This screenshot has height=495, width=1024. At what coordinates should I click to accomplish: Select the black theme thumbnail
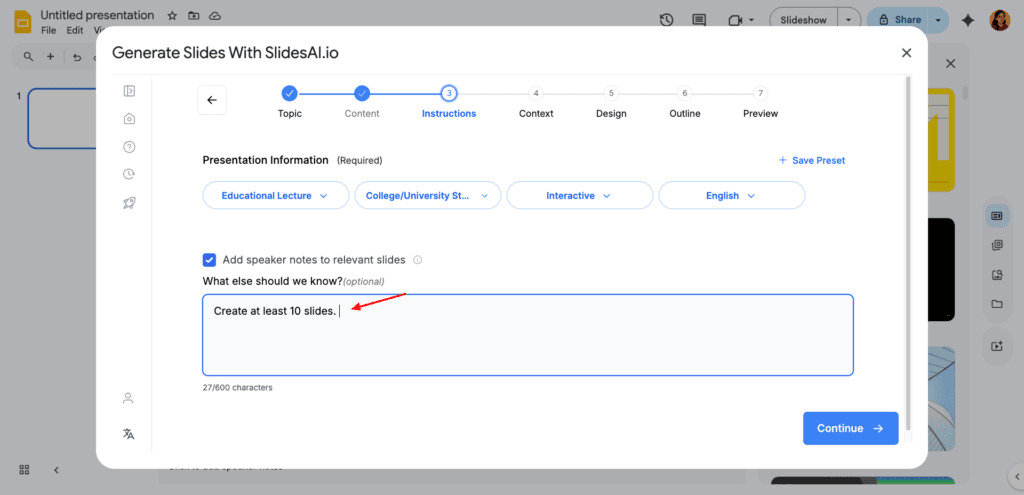[x=941, y=270]
